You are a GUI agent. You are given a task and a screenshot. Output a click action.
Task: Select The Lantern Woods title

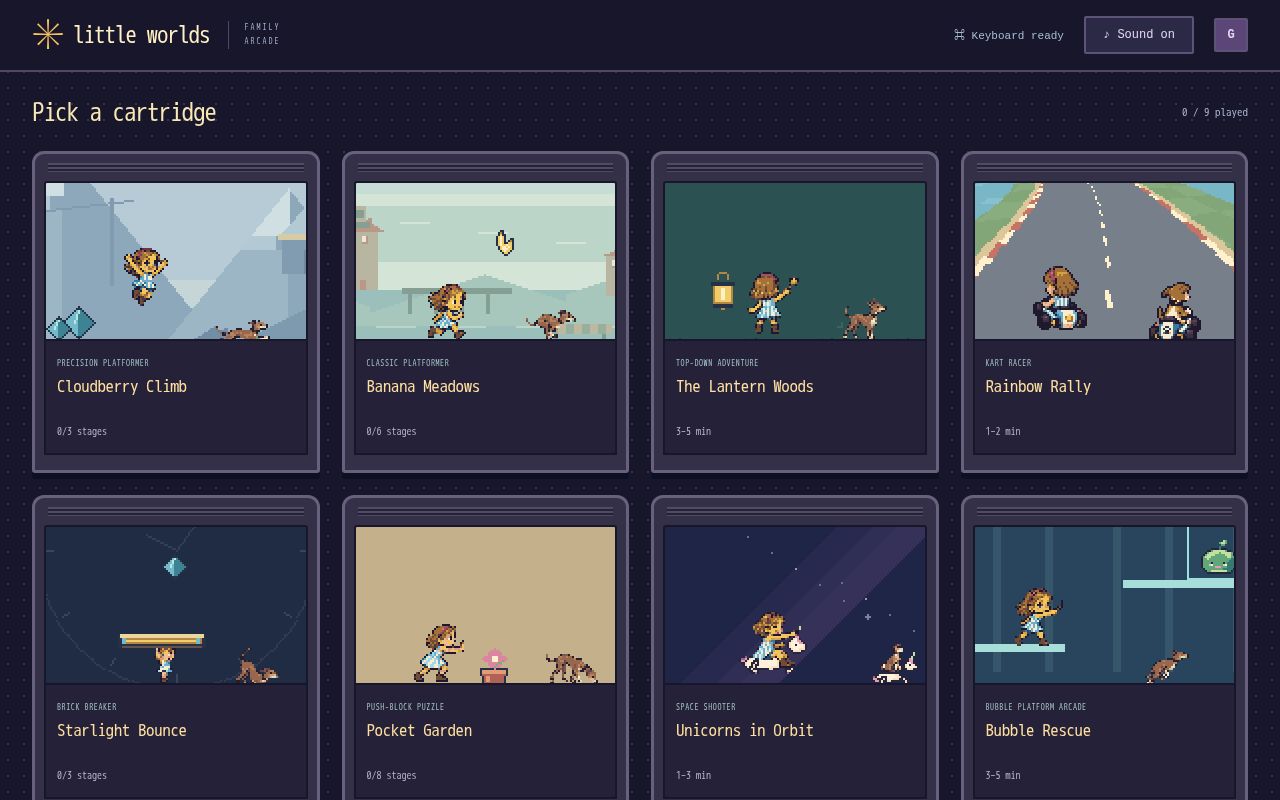pyautogui.click(x=745, y=387)
